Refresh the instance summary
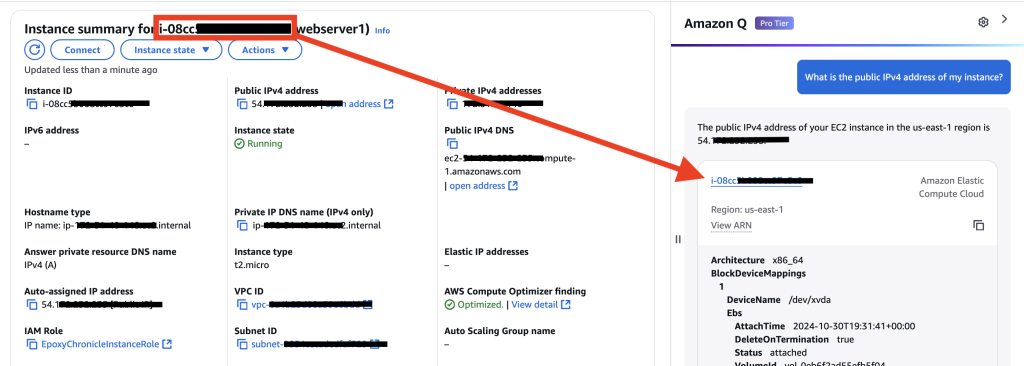This screenshot has height=366, width=1024. pyautogui.click(x=35, y=50)
